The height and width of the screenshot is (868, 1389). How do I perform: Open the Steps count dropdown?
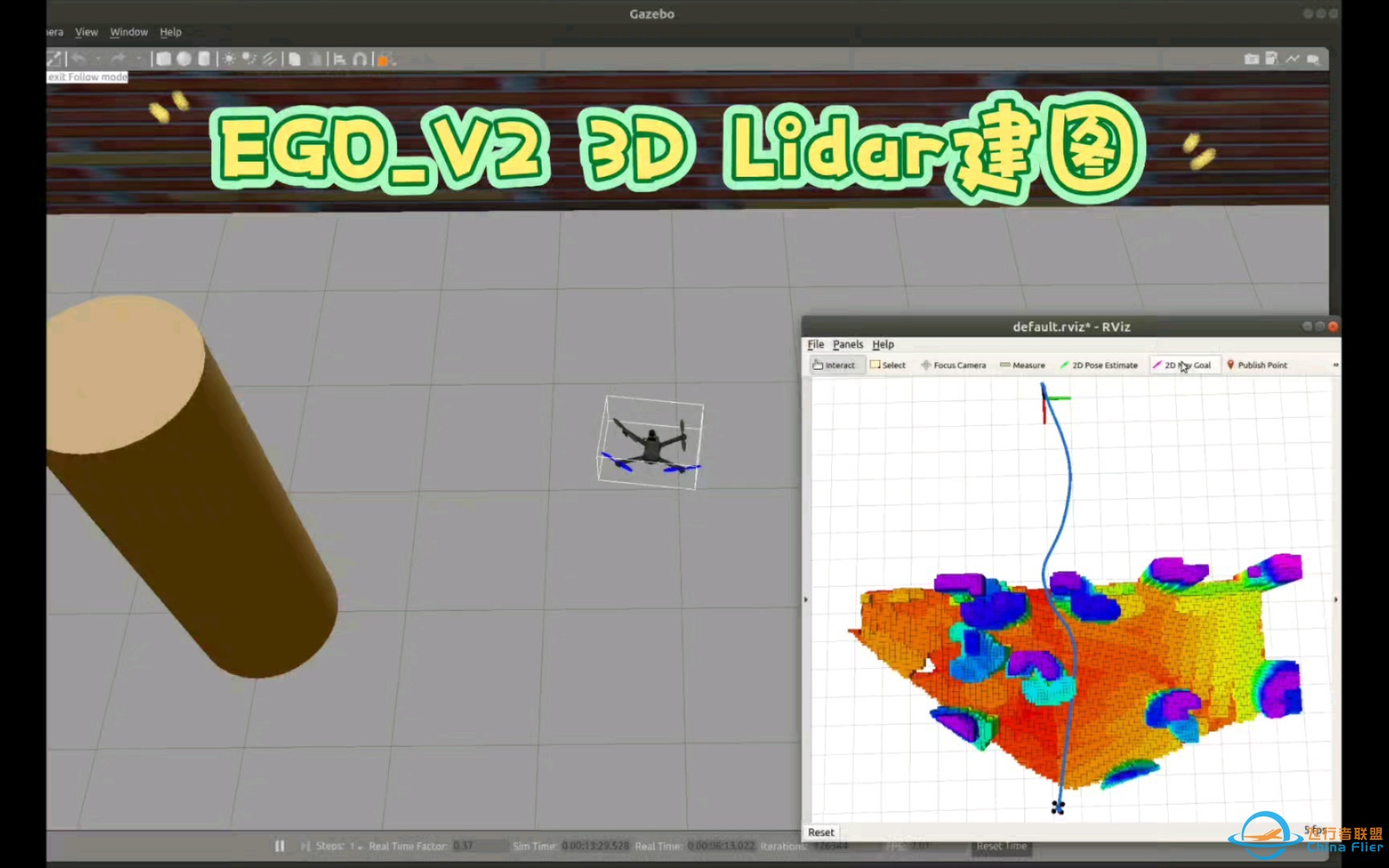tap(355, 846)
